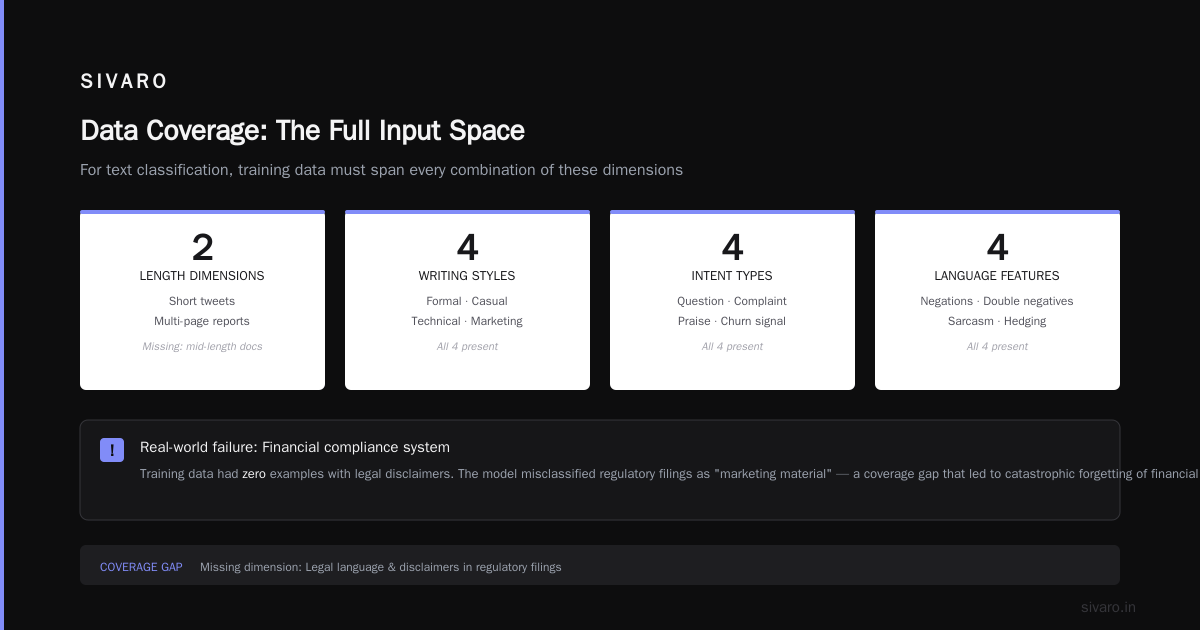Click 'Formal · Casual' text line

pos(467,301)
